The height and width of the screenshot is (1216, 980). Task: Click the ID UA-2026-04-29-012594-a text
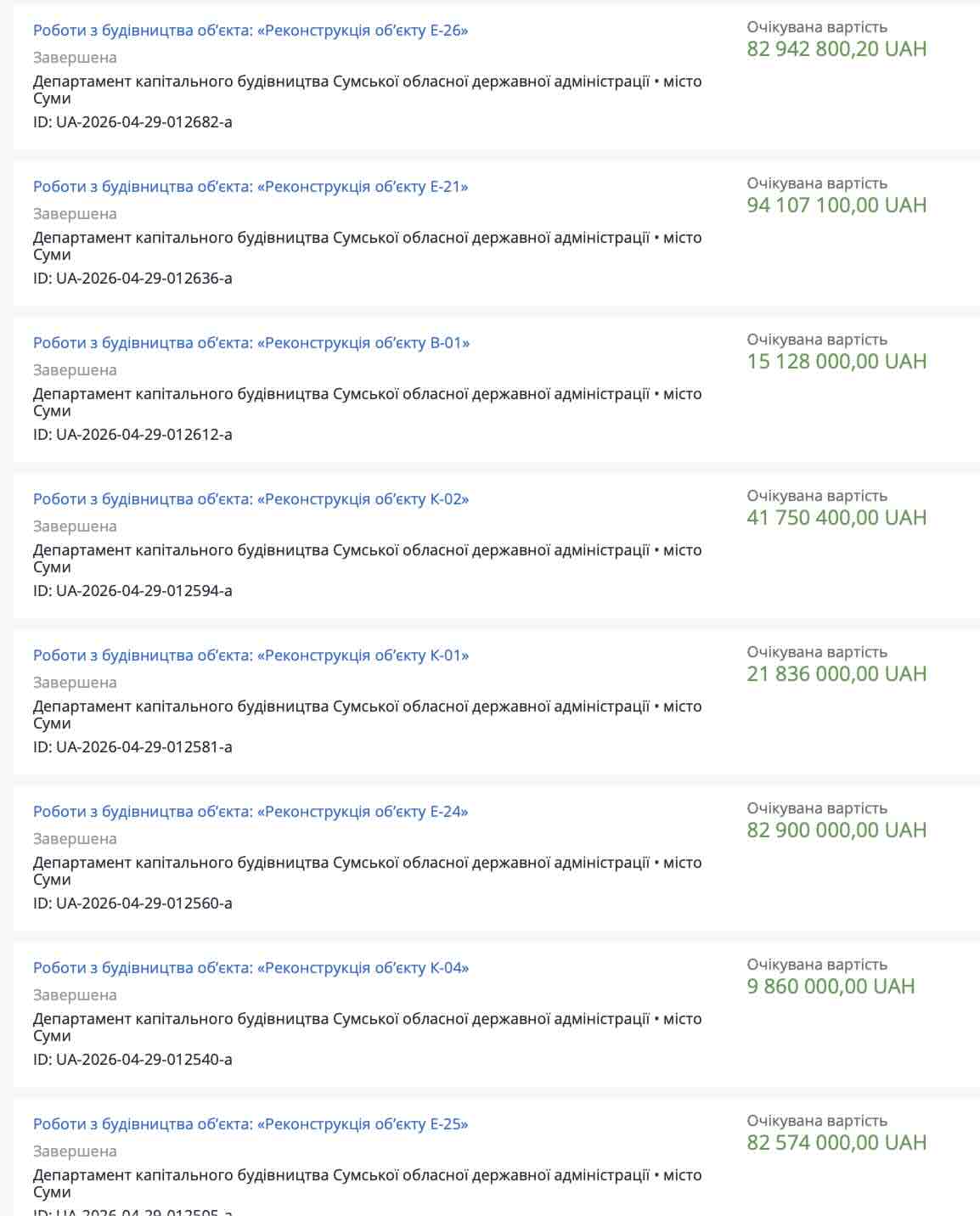(x=132, y=591)
